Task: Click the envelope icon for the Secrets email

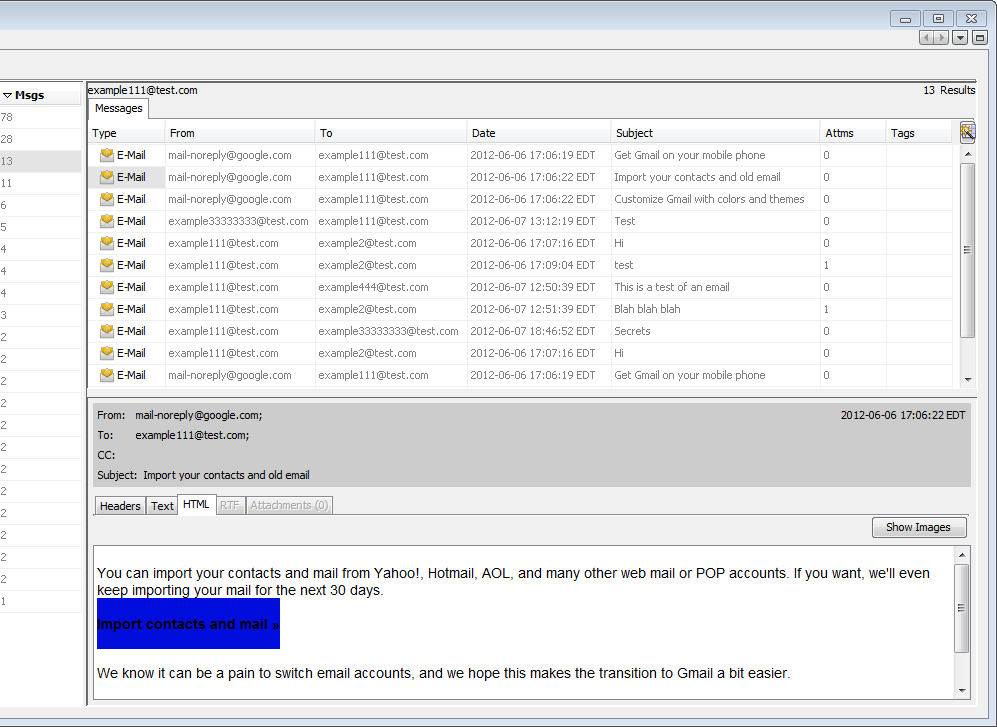Action: 106,331
